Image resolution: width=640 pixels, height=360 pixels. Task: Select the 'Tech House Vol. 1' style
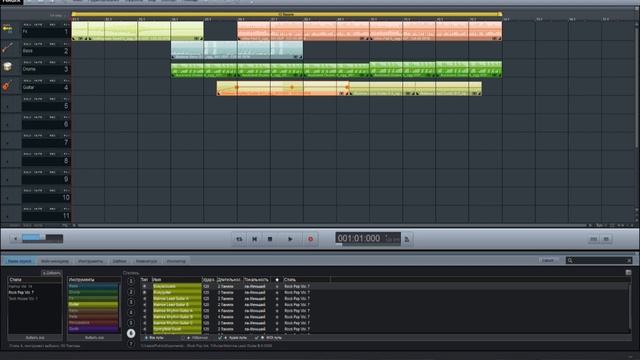tap(23, 299)
